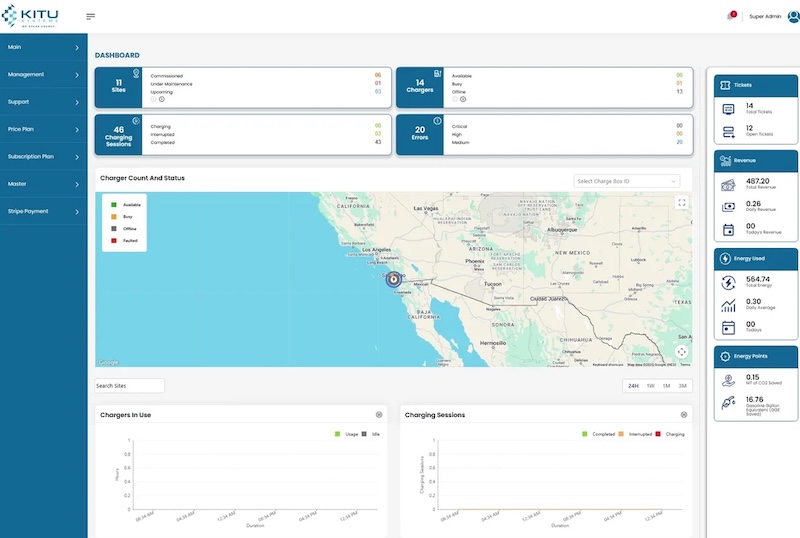This screenshot has width=800, height=538.
Task: Close the Chargers In Use chart
Action: pyautogui.click(x=379, y=415)
